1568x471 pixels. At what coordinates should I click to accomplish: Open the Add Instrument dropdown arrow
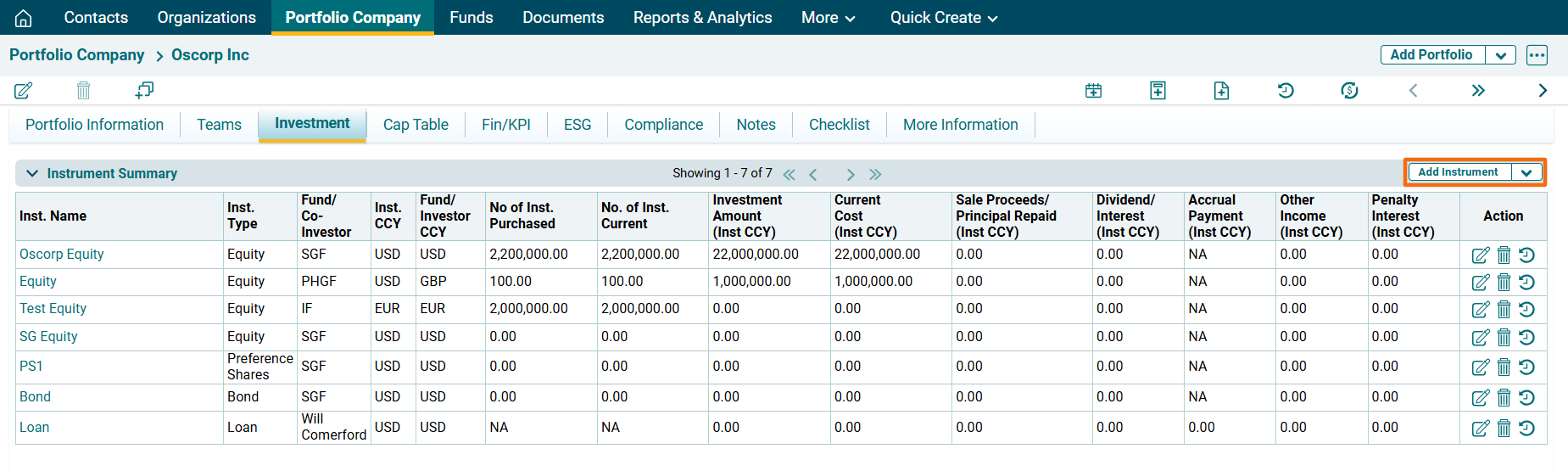(1526, 172)
